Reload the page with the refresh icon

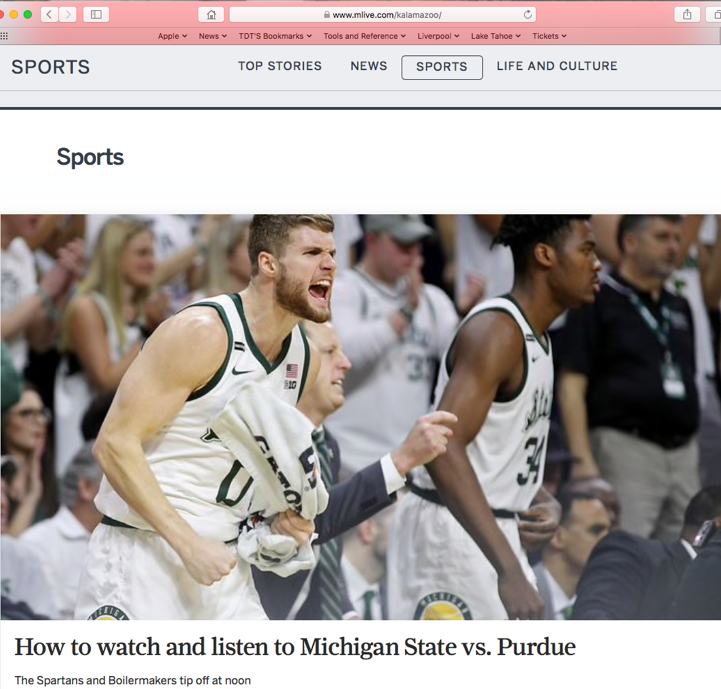528,15
